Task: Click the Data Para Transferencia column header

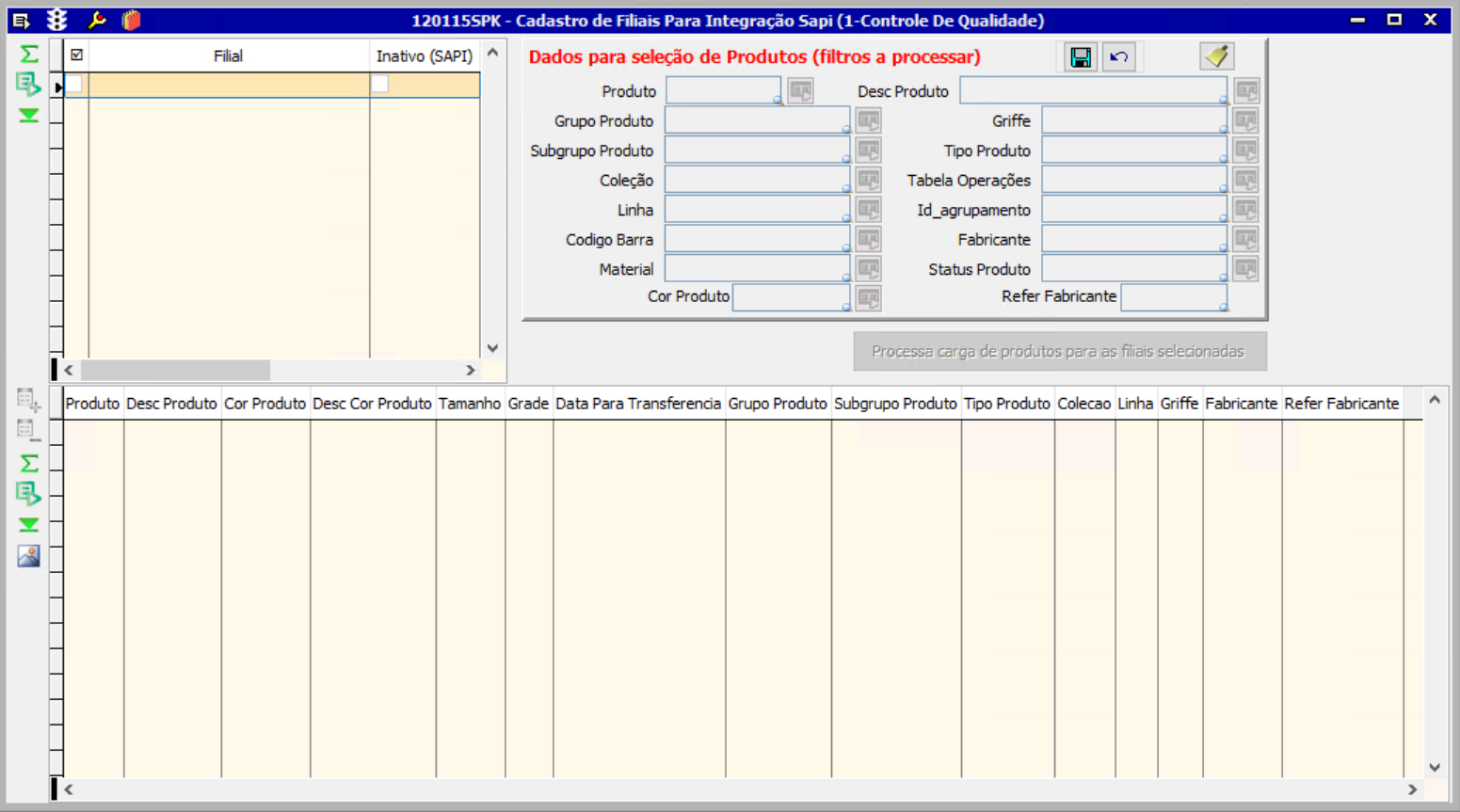Action: pos(638,403)
